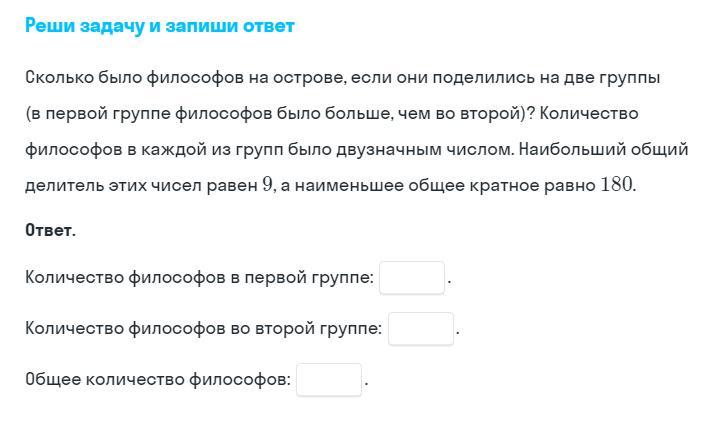Click the word "делитель" in the last text line
The image size is (723, 426).
pos(60,185)
